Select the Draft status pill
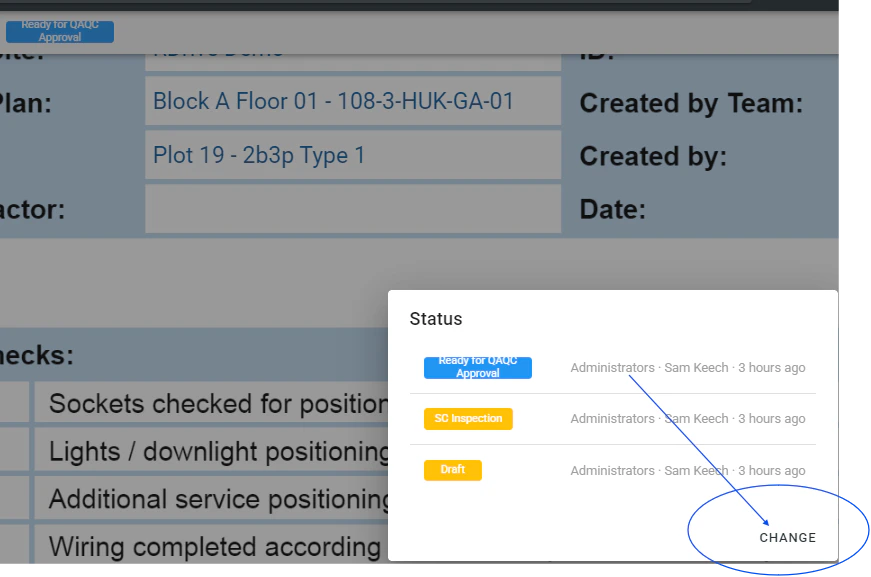Screen dimensions: 871x577 click(452, 469)
